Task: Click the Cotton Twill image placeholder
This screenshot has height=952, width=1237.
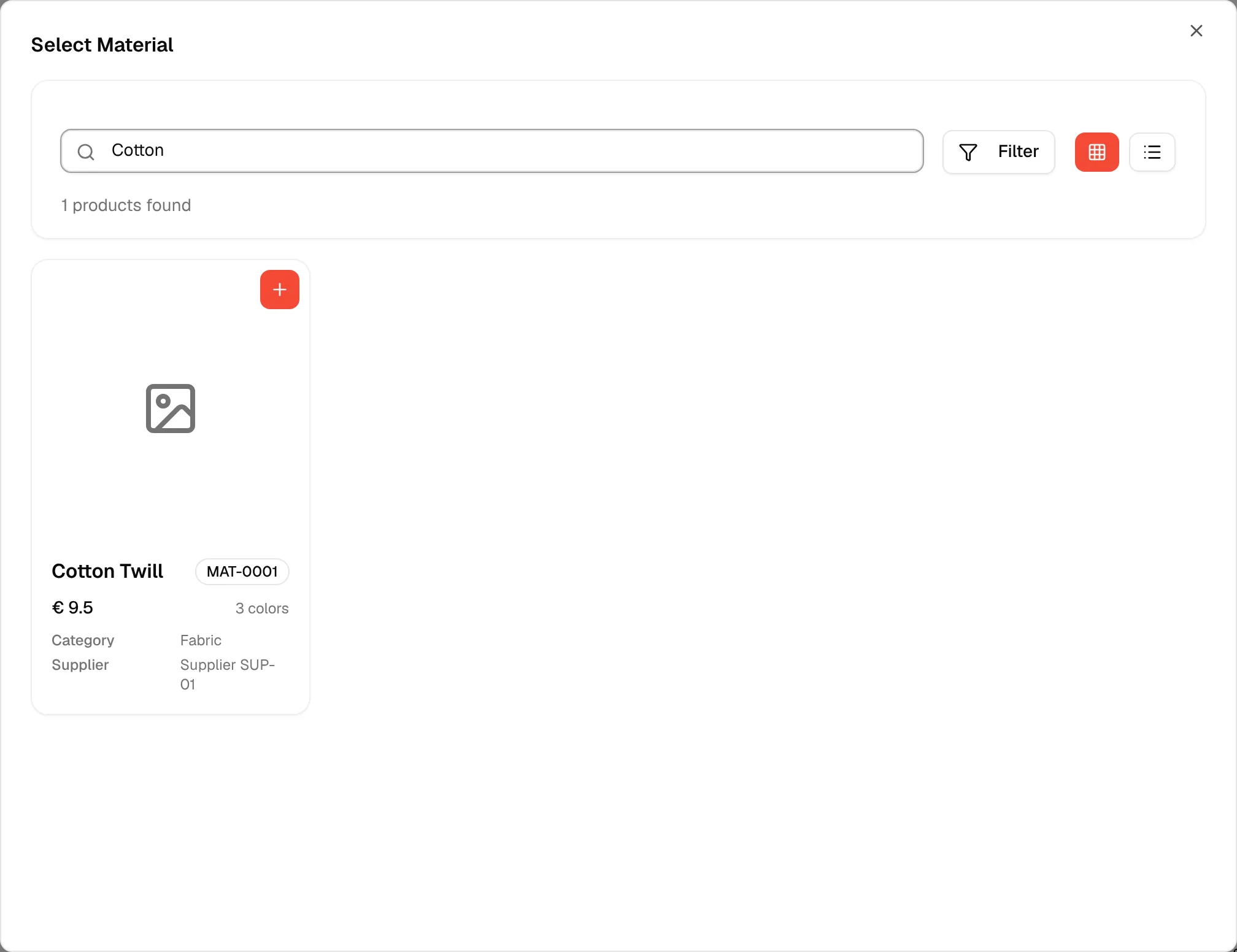Action: click(171, 409)
